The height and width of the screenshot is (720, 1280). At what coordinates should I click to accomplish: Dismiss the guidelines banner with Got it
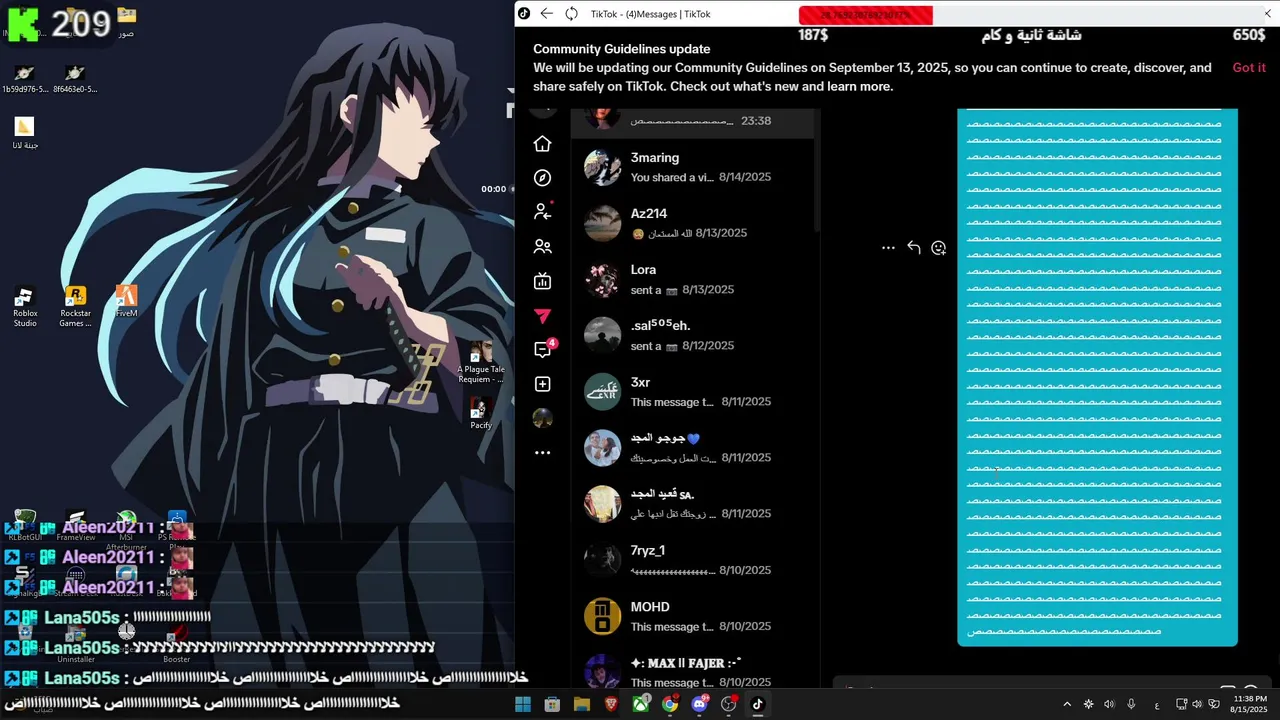coord(1249,68)
